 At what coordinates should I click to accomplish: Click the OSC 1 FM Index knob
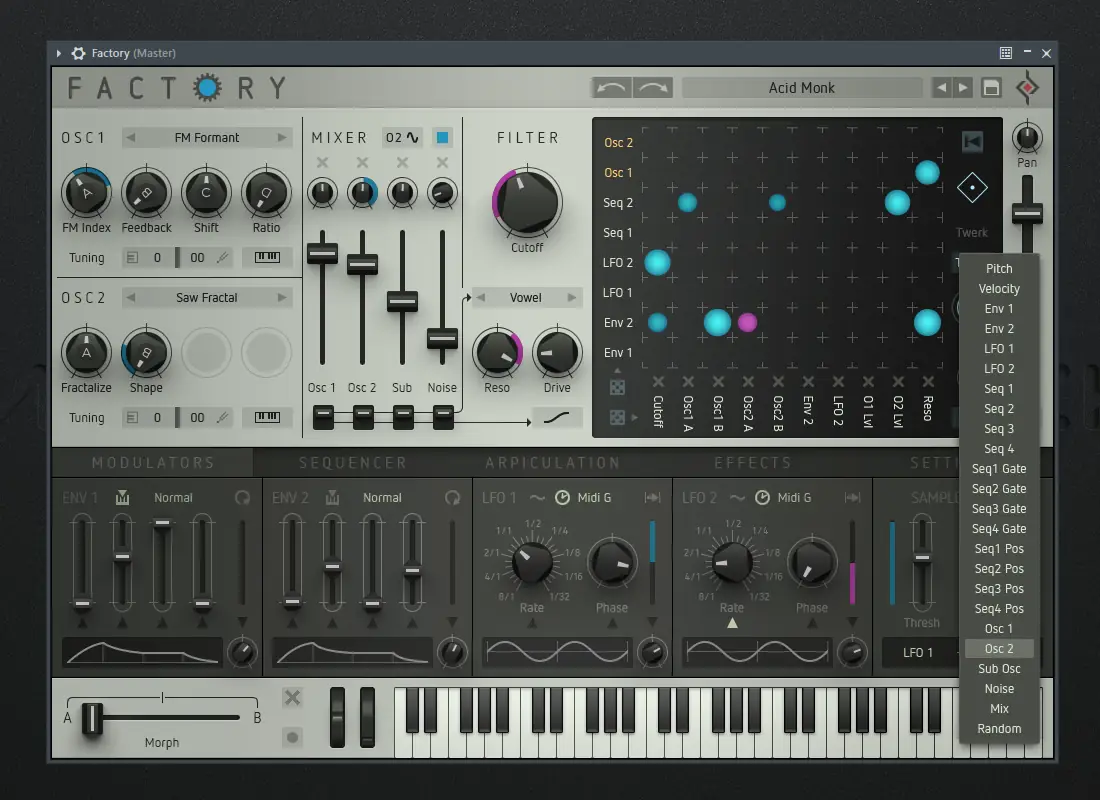coord(86,192)
